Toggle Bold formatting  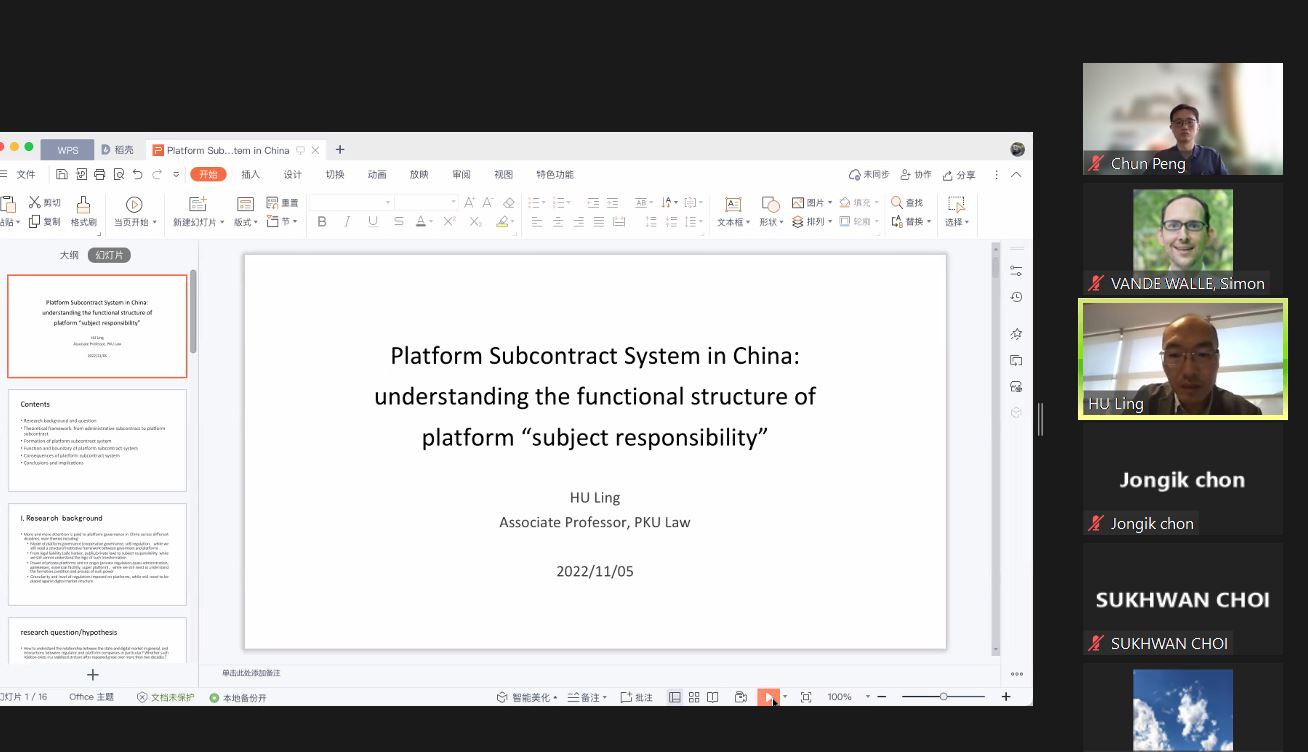click(322, 222)
